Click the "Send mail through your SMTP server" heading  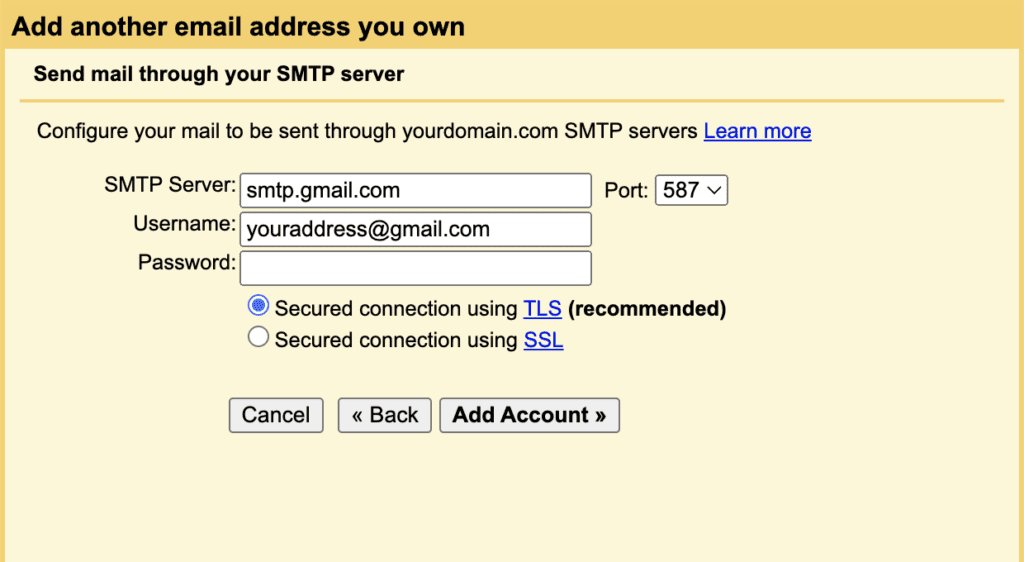(x=218, y=74)
